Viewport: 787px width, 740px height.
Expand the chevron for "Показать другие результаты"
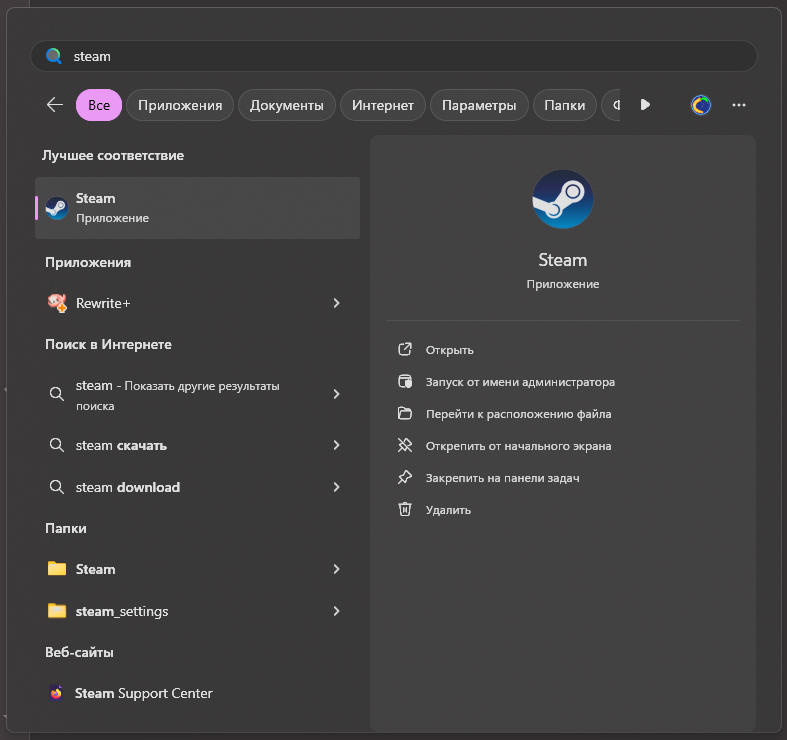click(336, 394)
